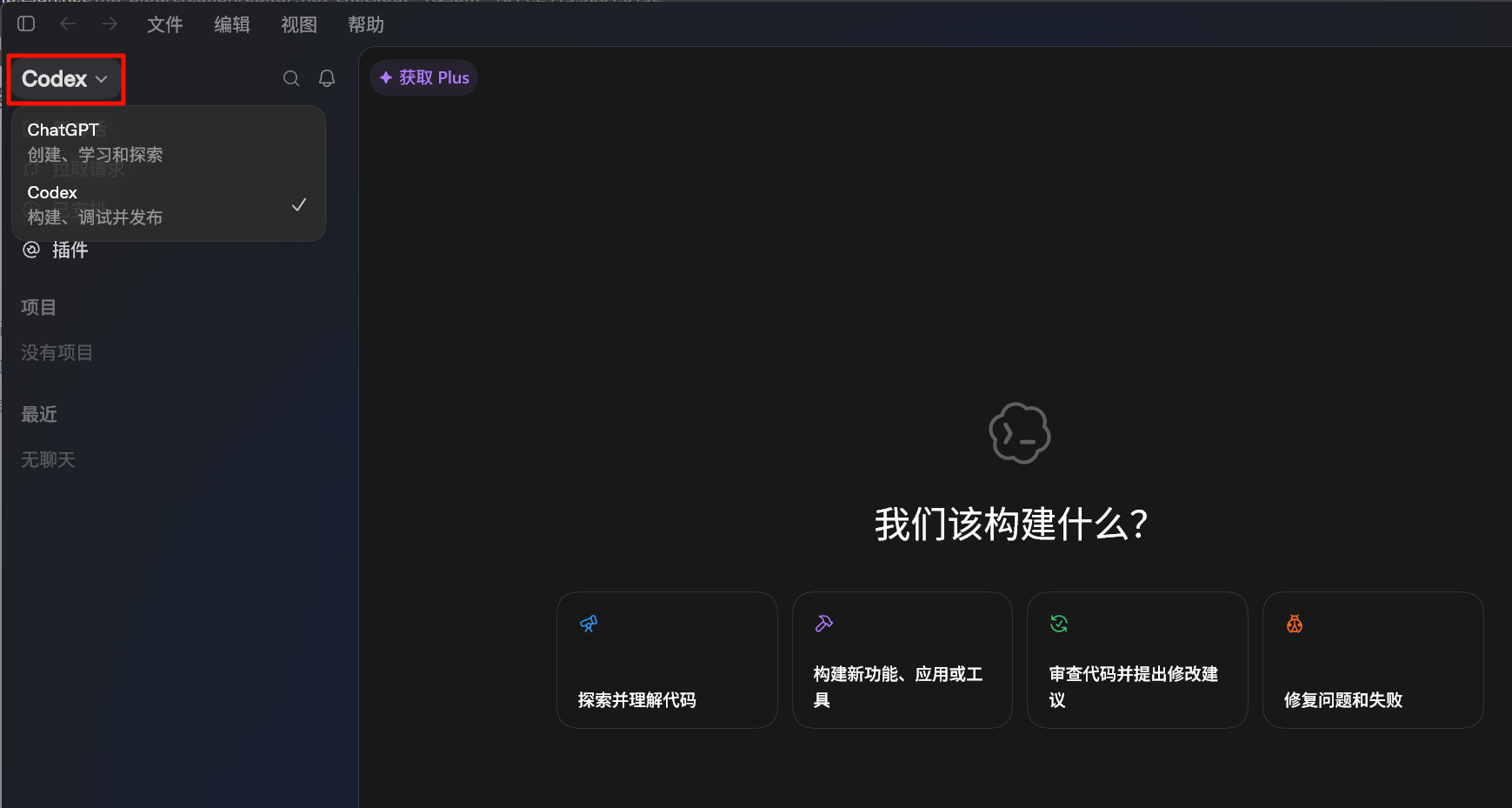Select the Codex option in dropdown

click(169, 205)
